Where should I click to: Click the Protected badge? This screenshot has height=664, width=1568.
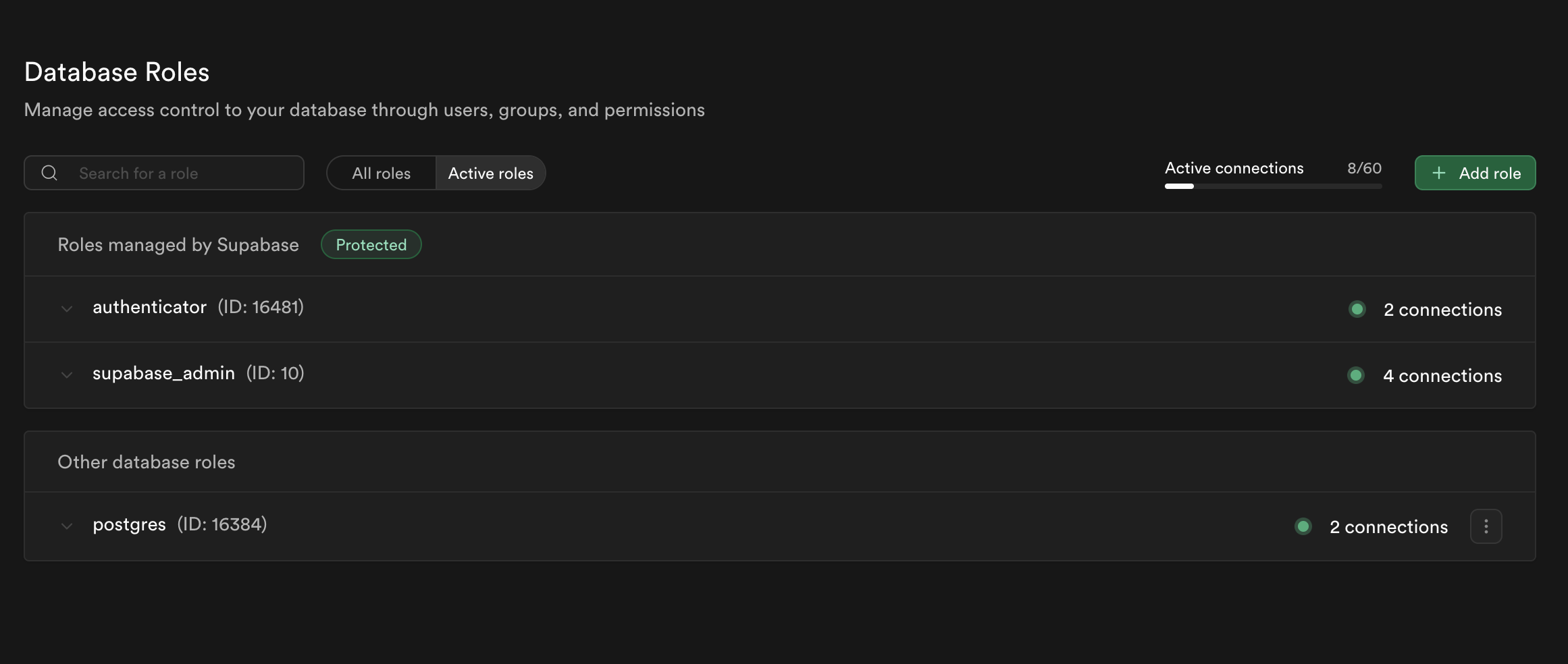(371, 245)
